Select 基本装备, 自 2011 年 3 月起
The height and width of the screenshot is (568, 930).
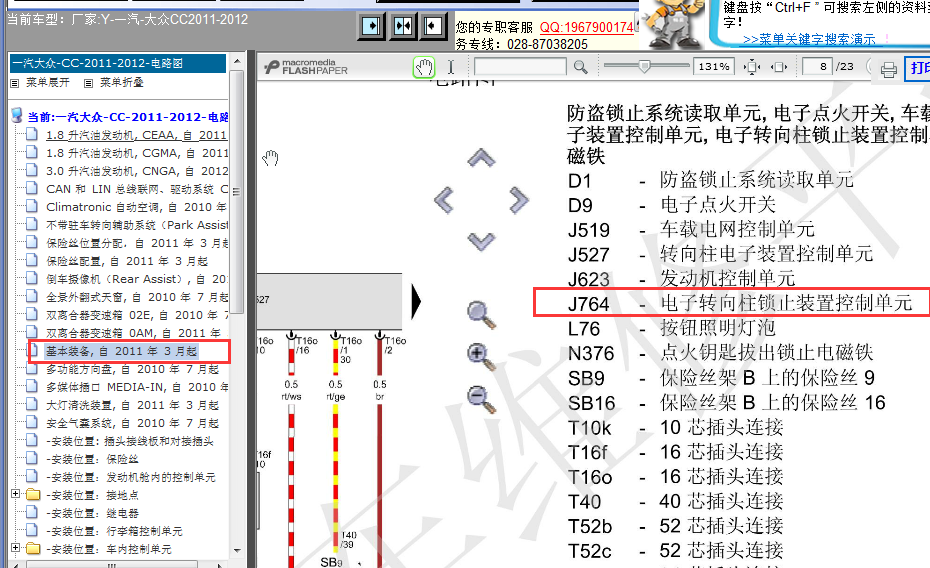tap(122, 351)
